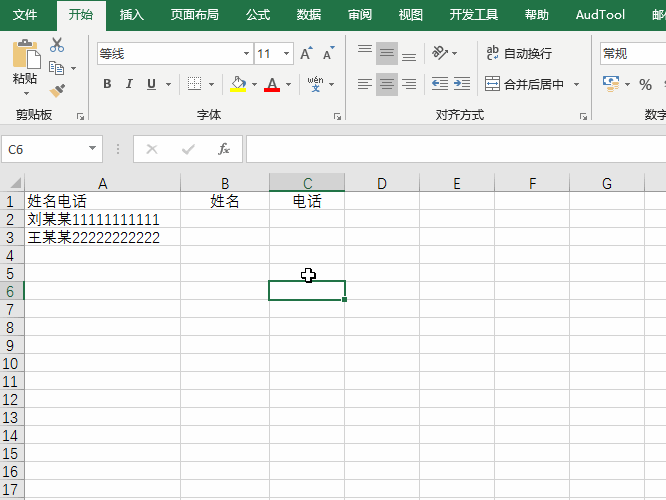Click inside the formula bar input

(x=456, y=149)
